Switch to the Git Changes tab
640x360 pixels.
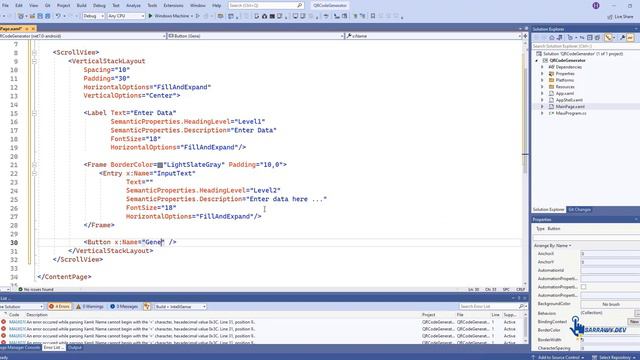[579, 210]
